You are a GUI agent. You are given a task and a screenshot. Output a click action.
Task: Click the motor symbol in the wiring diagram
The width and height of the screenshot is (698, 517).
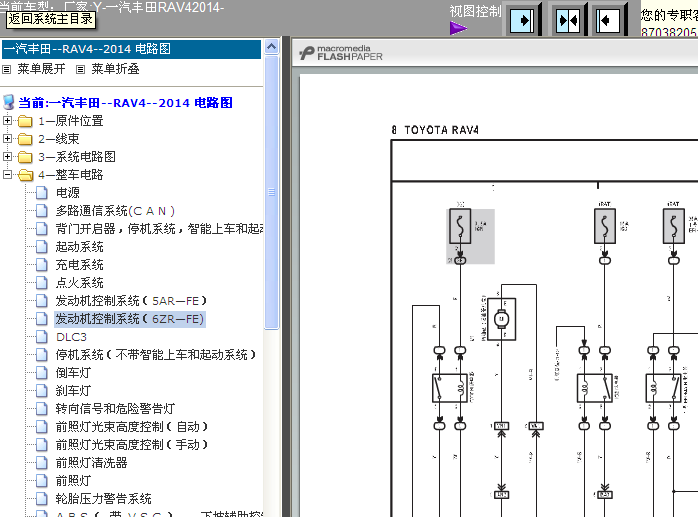502,319
